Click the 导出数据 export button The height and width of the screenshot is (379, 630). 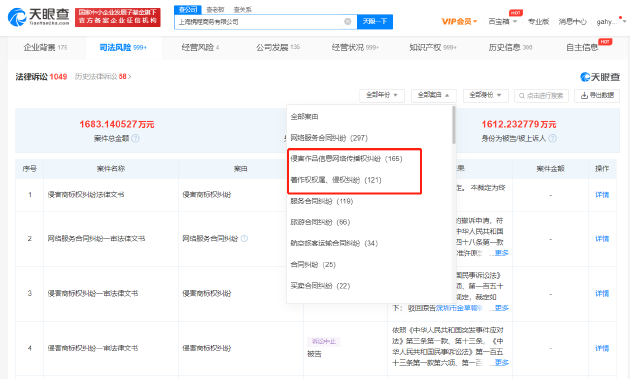[x=597, y=95]
